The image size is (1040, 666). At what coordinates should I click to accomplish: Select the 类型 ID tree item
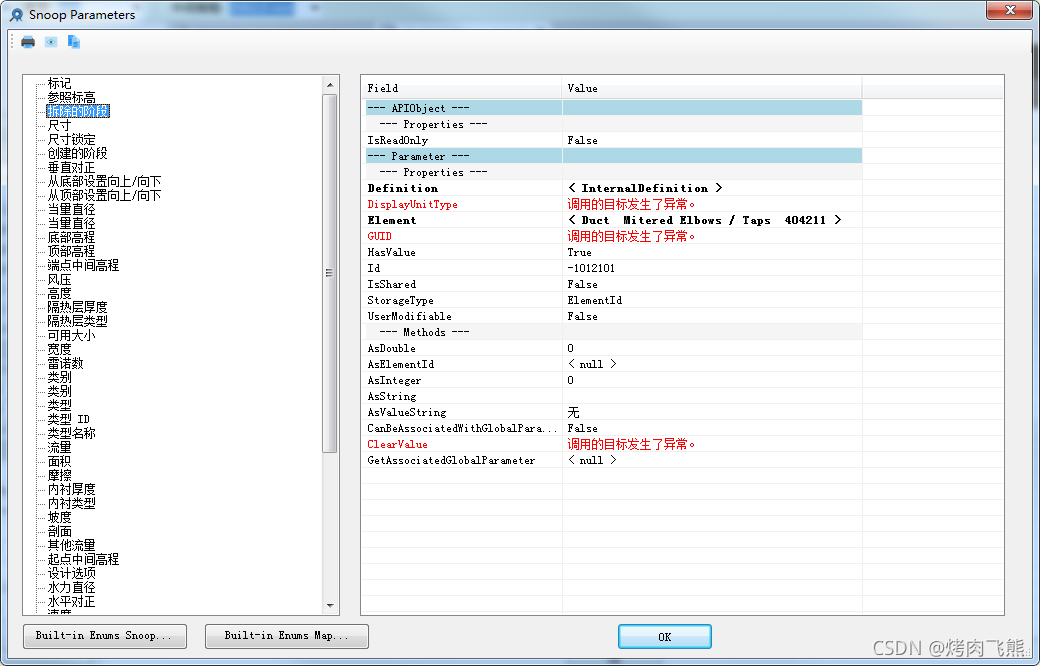(x=68, y=419)
